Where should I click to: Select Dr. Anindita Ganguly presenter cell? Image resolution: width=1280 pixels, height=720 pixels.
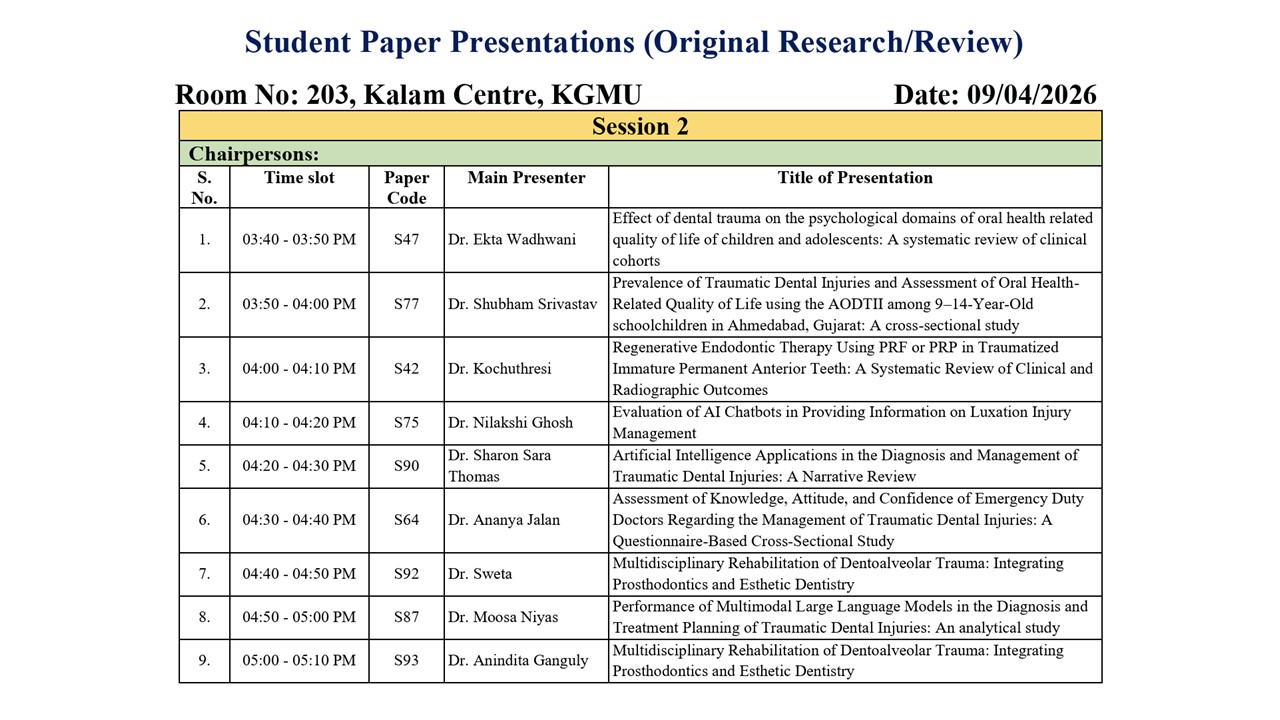point(518,661)
